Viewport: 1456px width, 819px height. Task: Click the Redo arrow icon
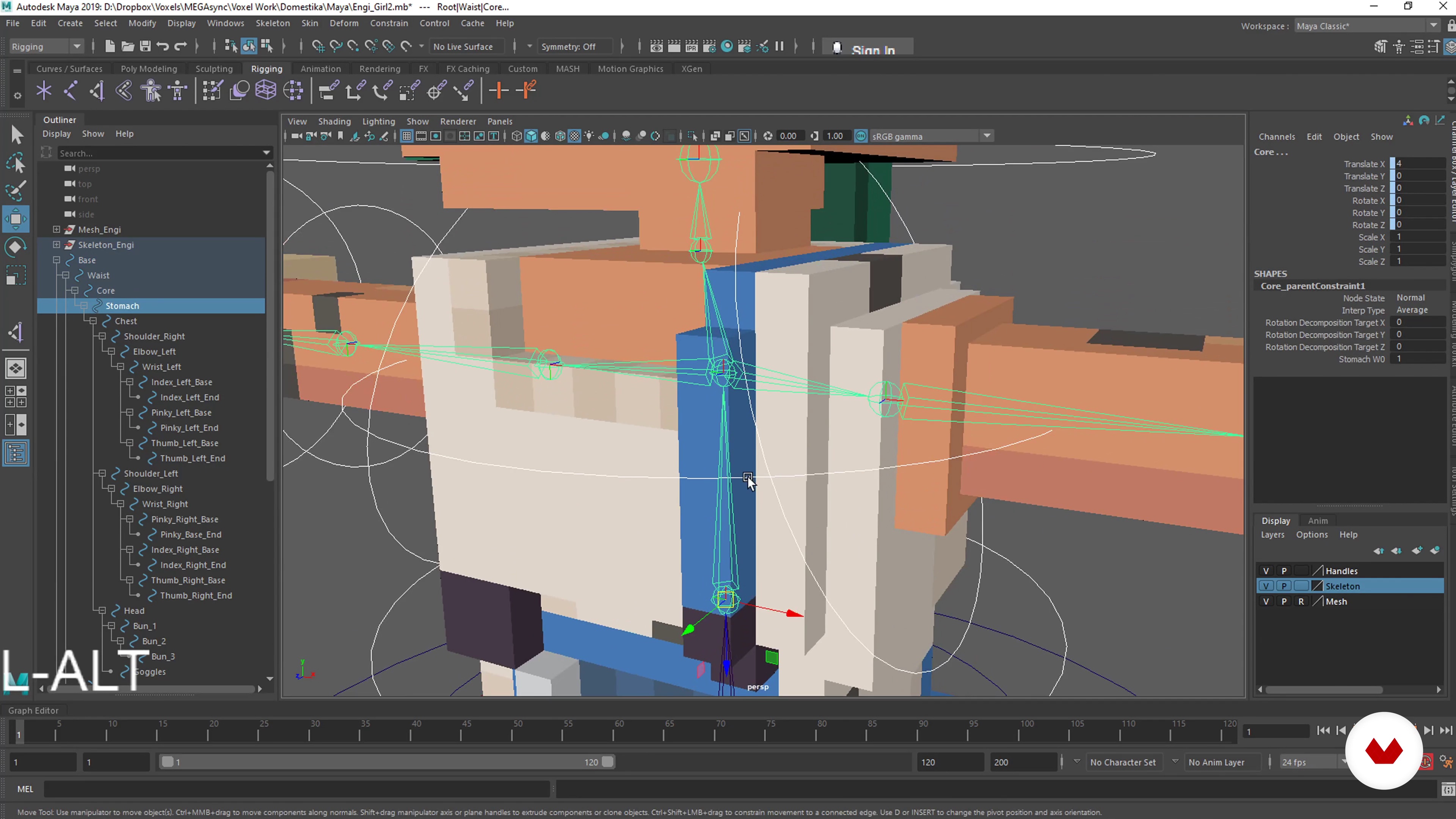180,46
